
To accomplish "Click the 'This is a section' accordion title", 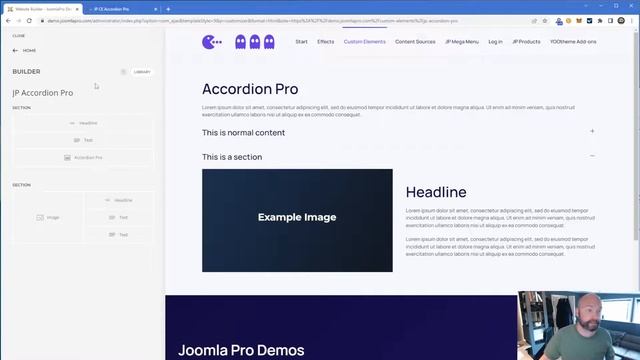I will pos(232,157).
